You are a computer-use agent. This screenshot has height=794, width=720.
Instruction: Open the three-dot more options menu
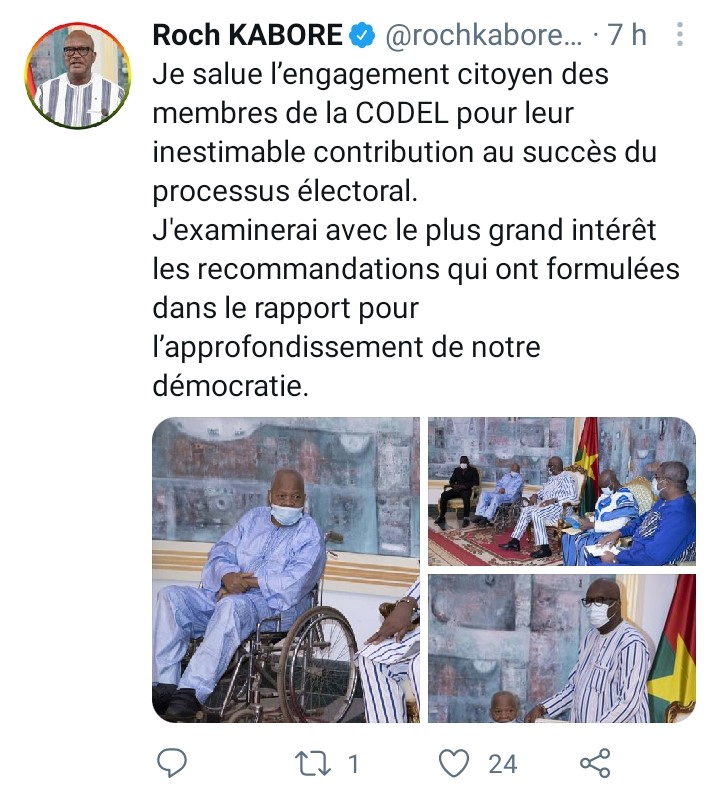click(x=680, y=34)
